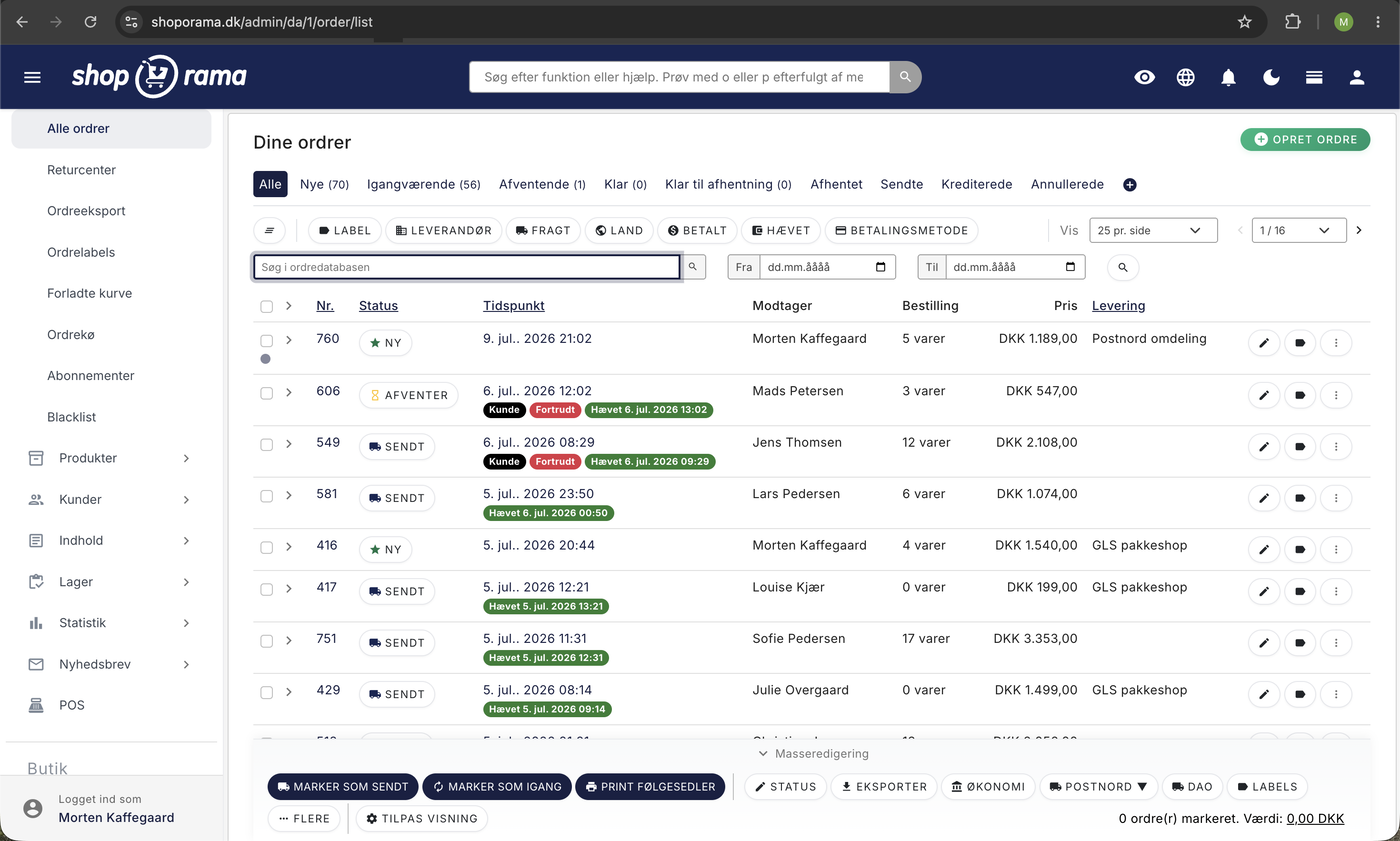Screen dimensions: 1400x841
Task: Tick the checkbox for order 549
Action: click(x=267, y=445)
